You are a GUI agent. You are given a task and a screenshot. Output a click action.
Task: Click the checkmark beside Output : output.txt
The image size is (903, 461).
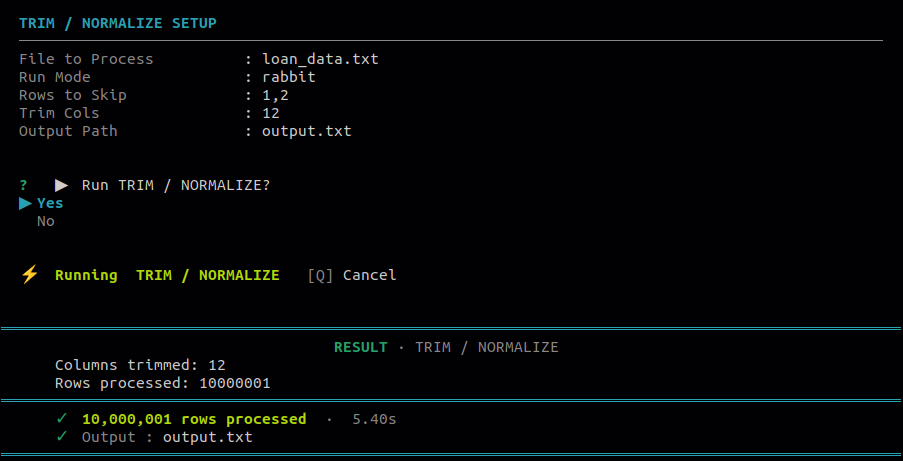62,437
